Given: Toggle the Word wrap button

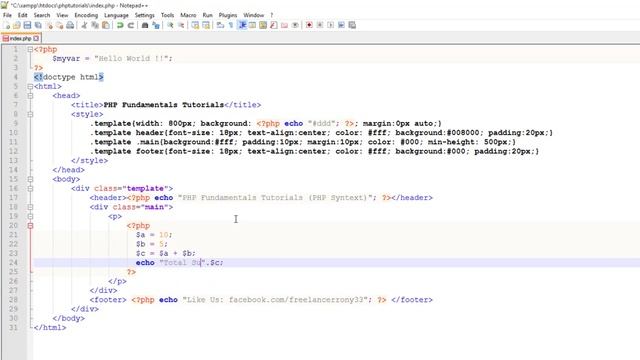Looking at the screenshot, I should click(220, 25).
